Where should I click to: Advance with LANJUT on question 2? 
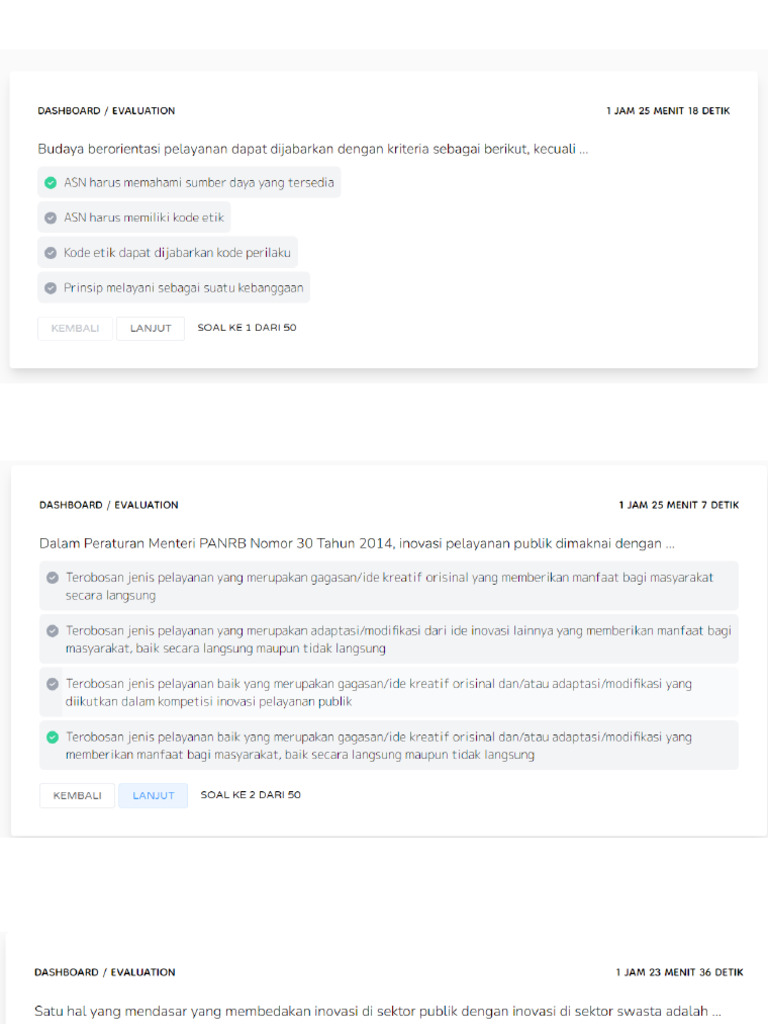153,796
